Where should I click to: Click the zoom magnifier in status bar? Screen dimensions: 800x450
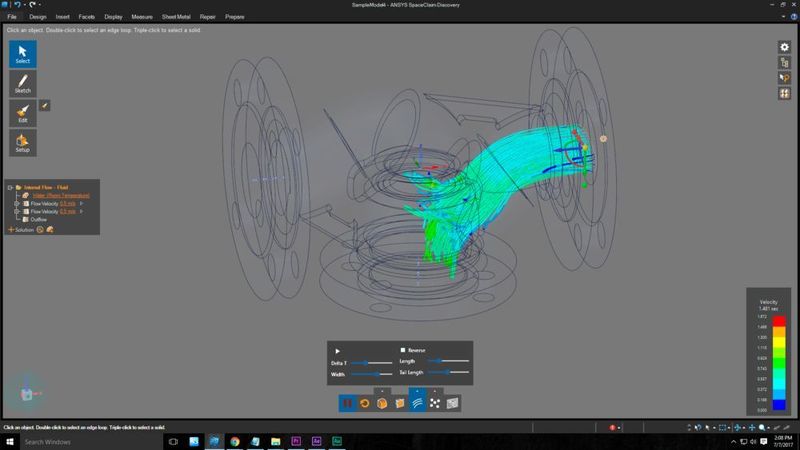click(x=762, y=428)
